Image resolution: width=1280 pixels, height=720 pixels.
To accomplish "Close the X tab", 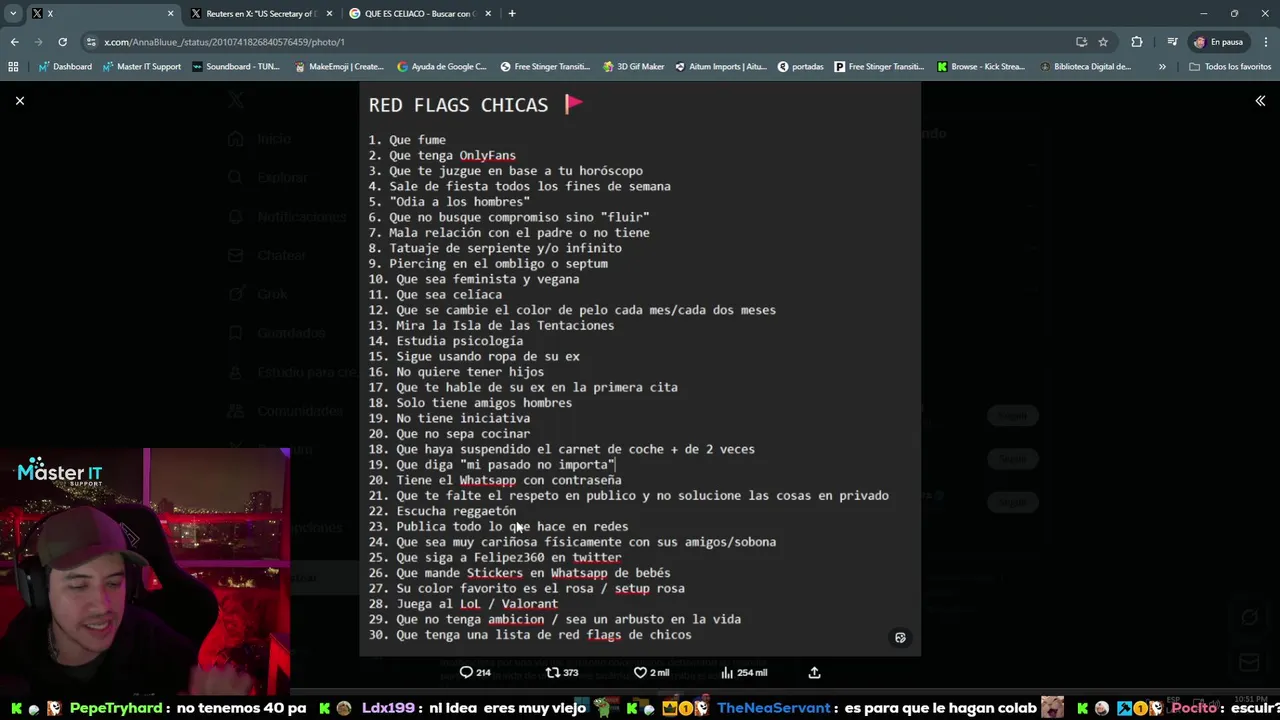I will pos(170,14).
